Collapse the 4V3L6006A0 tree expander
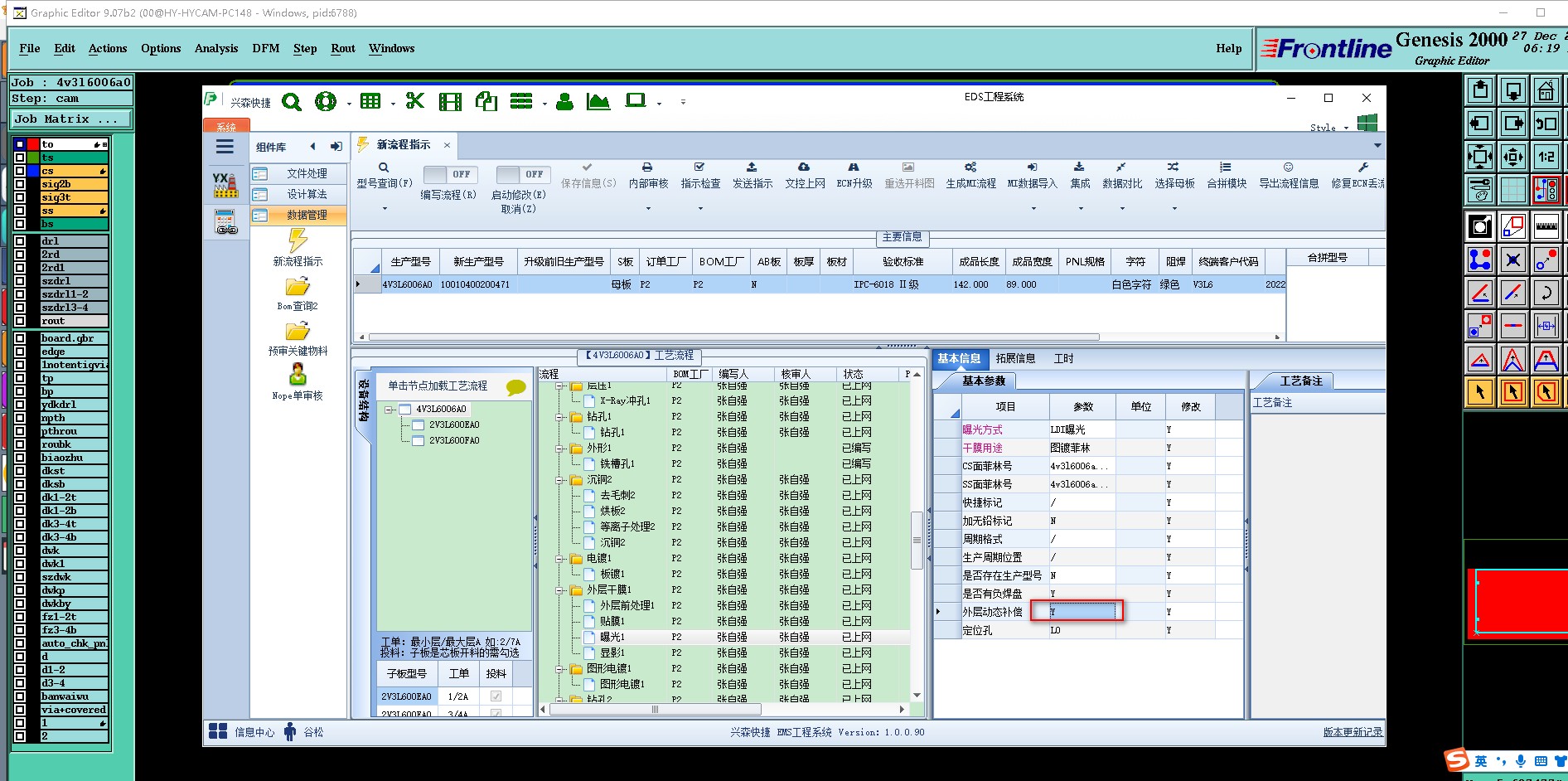1568x781 pixels. click(x=389, y=410)
